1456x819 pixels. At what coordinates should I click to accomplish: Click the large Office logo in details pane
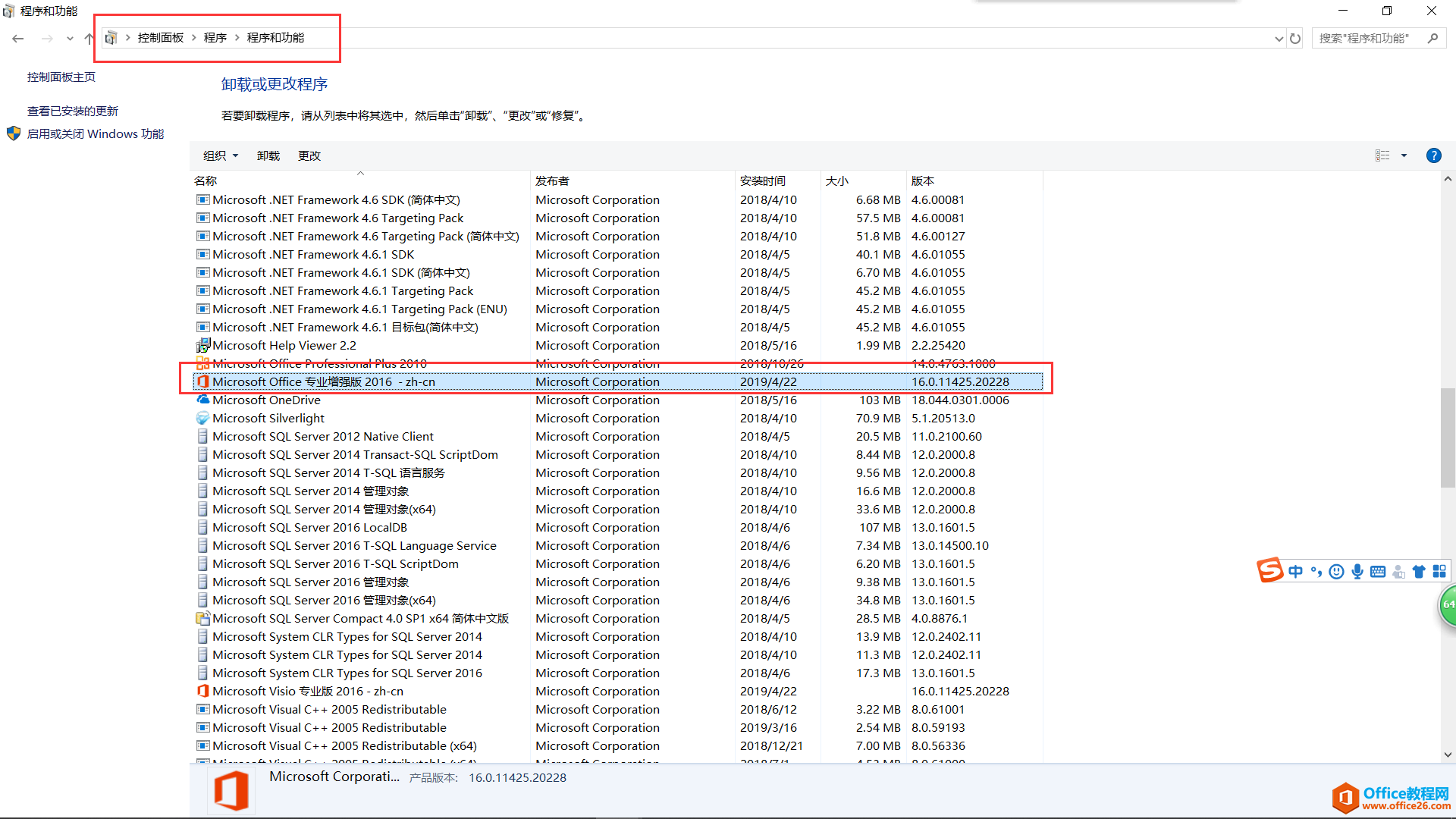[x=231, y=791]
